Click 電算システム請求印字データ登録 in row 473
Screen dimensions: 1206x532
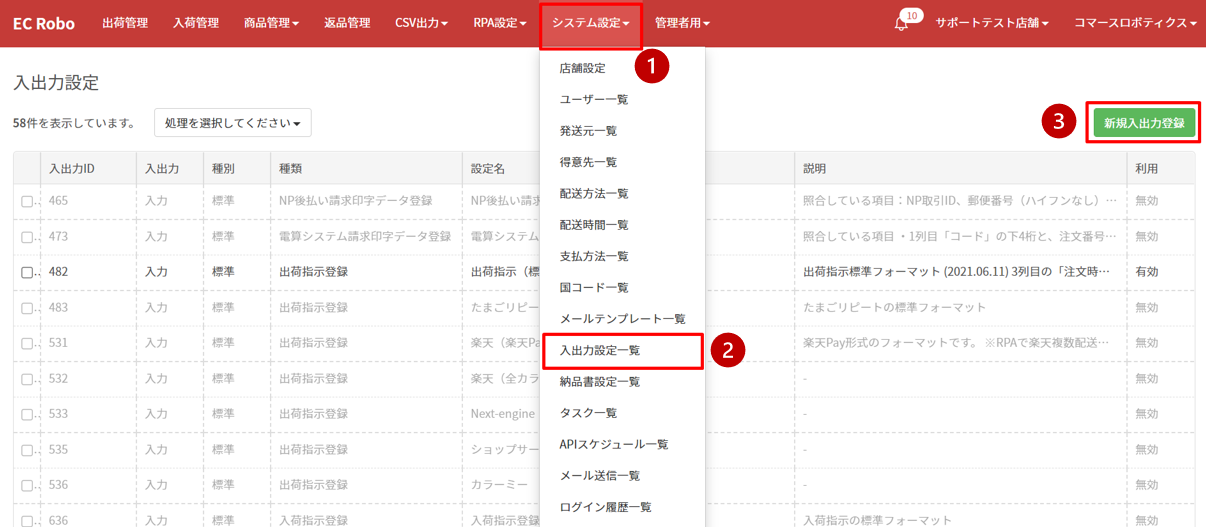pos(365,237)
